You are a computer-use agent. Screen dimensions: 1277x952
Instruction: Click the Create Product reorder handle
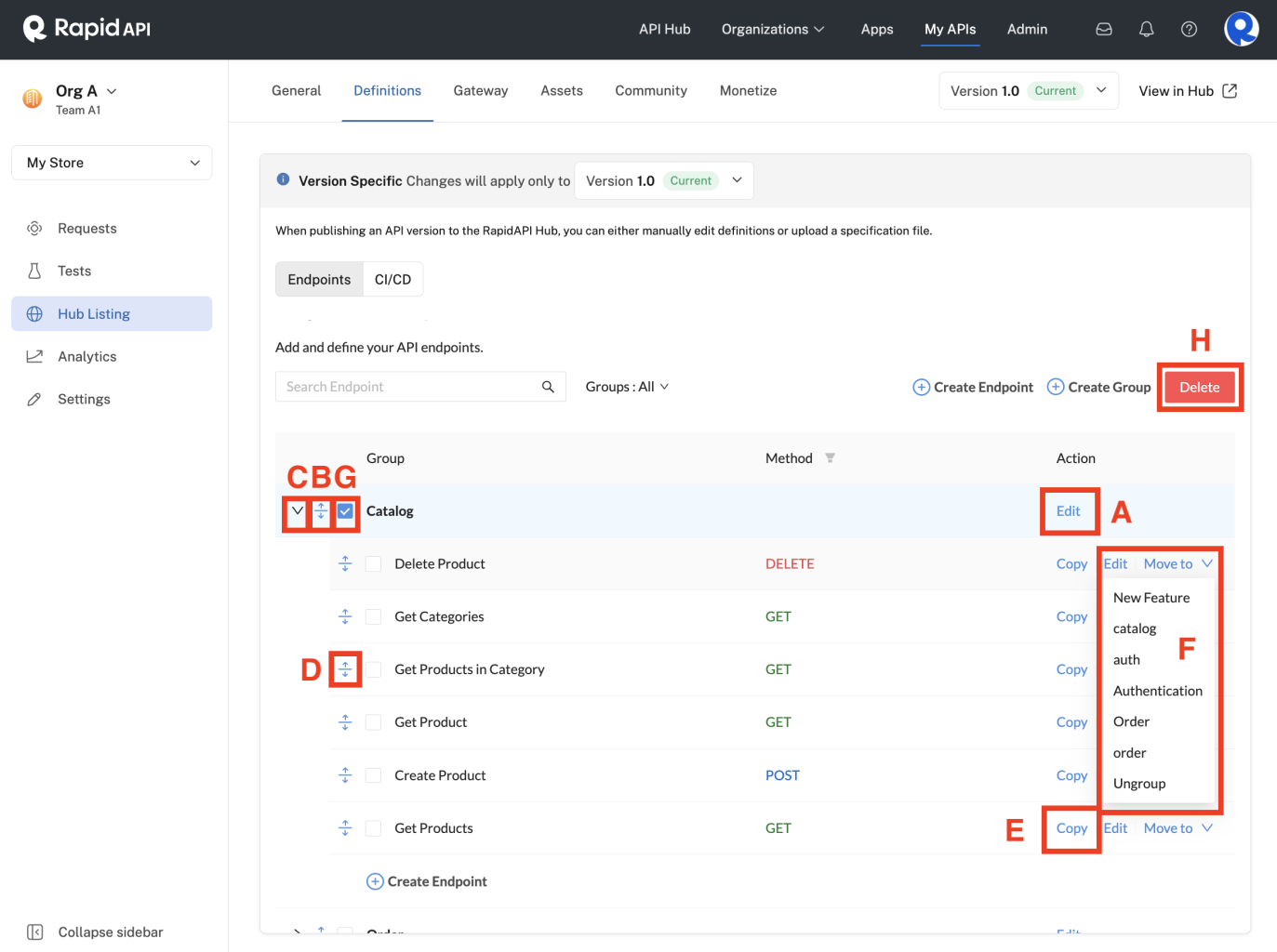click(x=345, y=775)
